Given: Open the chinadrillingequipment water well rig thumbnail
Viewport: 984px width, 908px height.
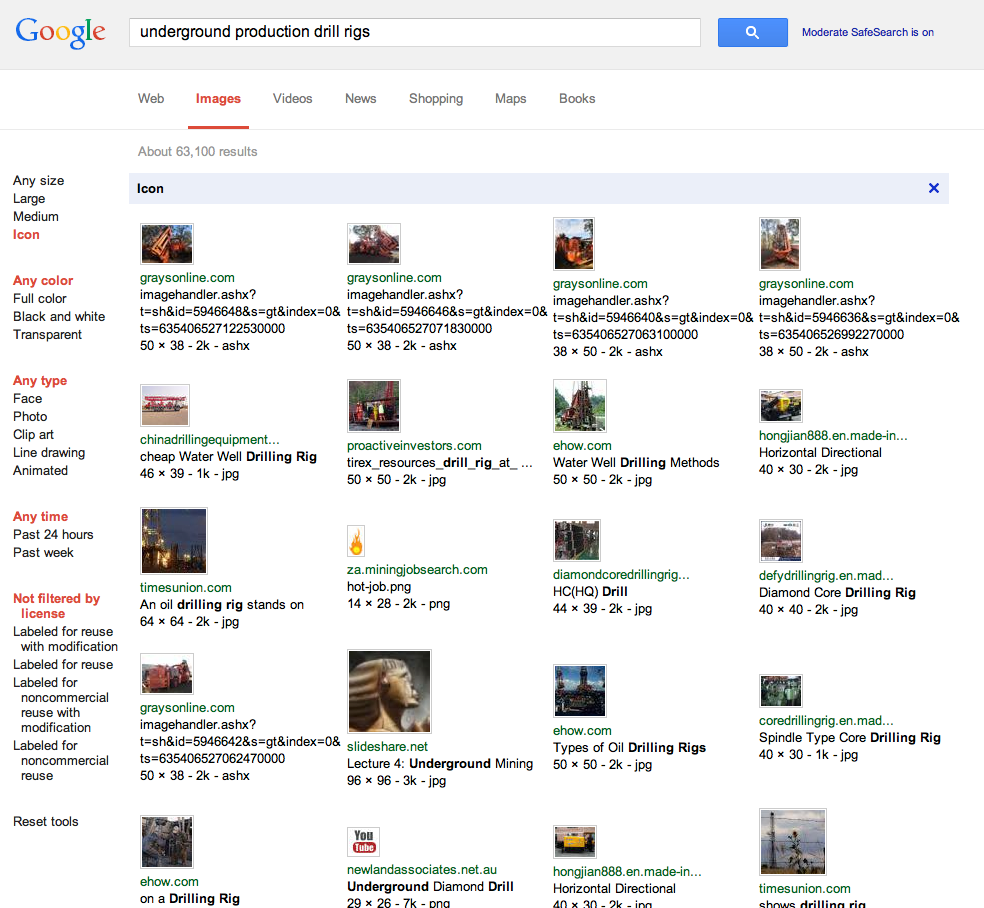Looking at the screenshot, I should coord(164,405).
